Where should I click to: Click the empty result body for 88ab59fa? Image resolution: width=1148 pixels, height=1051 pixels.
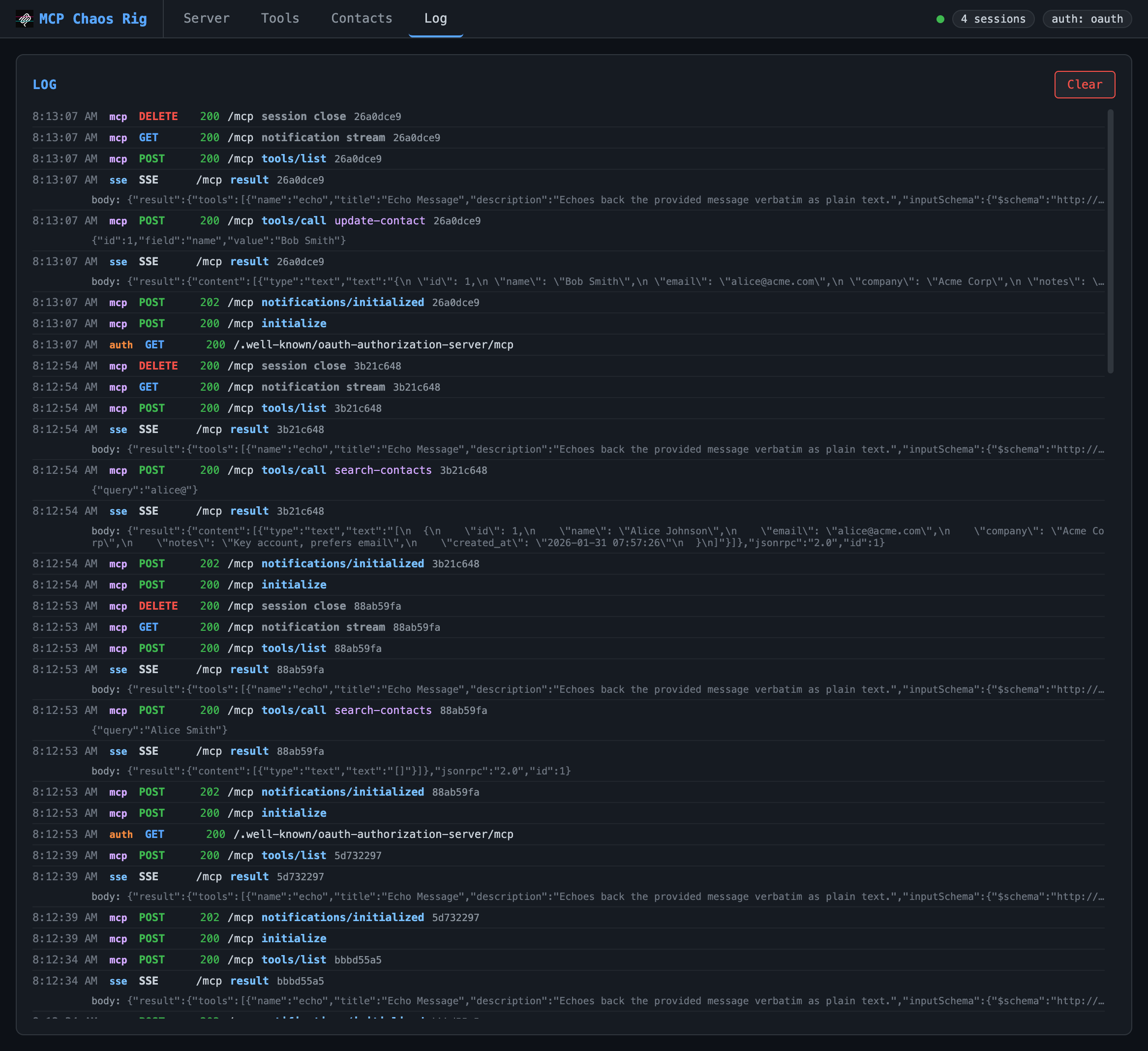click(x=330, y=771)
